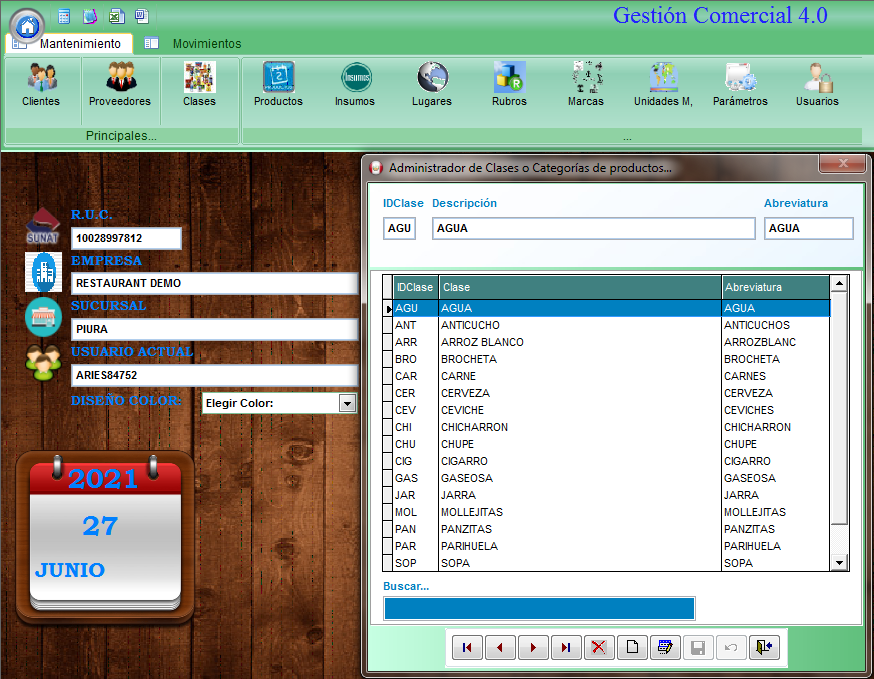The width and height of the screenshot is (874, 679).
Task: Open the calculator quick access icon
Action: (x=64, y=16)
